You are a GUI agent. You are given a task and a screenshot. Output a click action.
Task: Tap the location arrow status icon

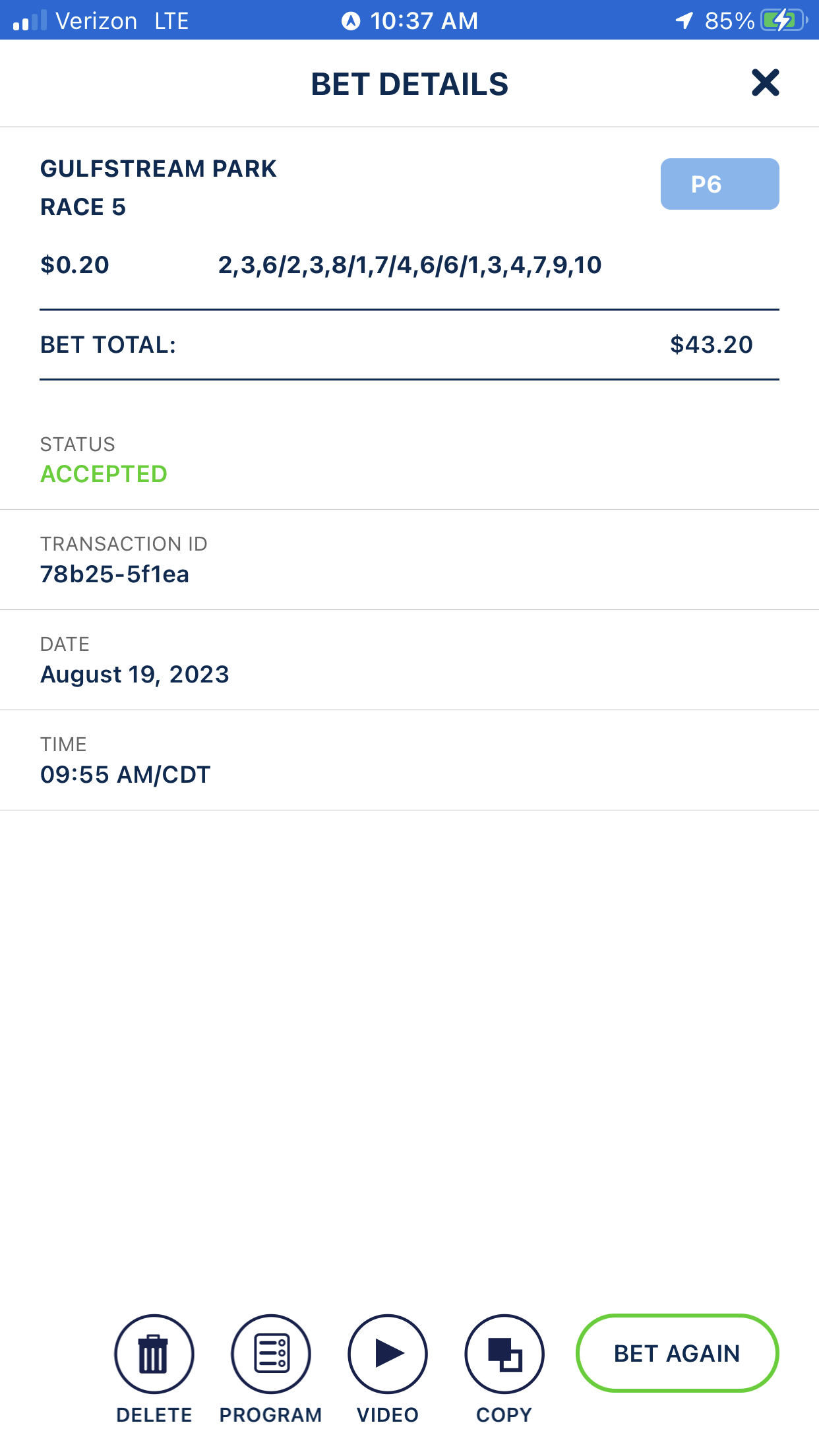[684, 20]
